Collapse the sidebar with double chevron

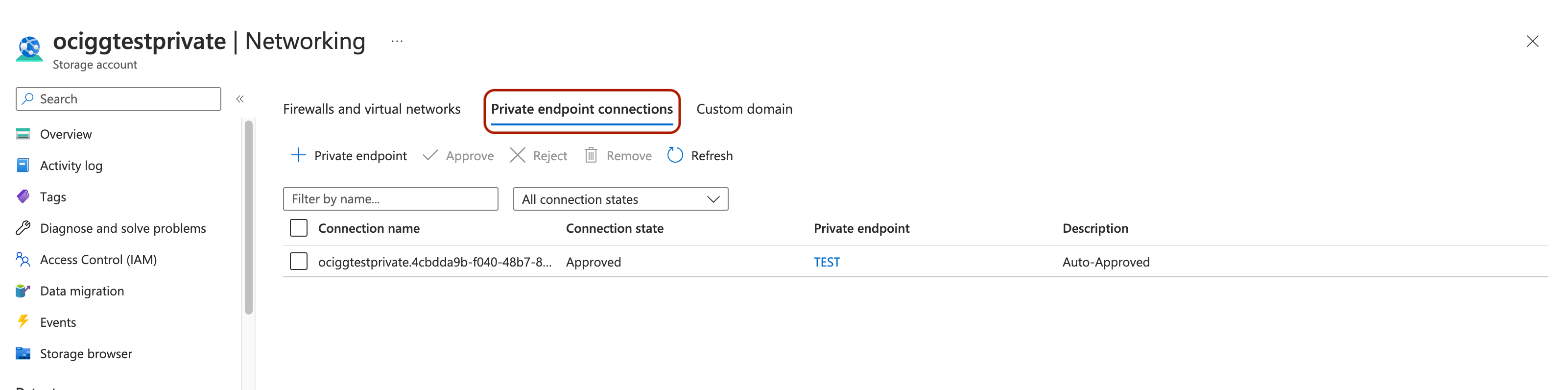pyautogui.click(x=240, y=98)
